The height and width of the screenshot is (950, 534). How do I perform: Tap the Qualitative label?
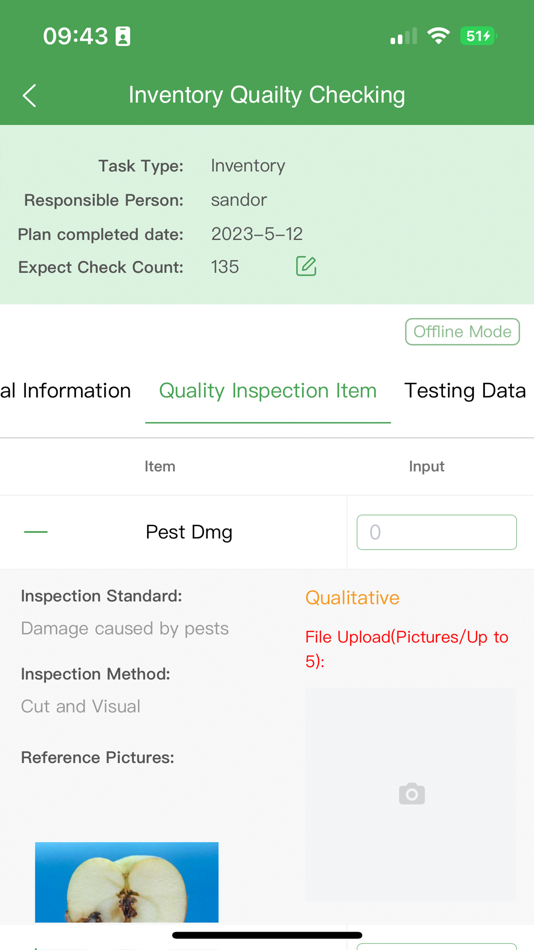(352, 598)
